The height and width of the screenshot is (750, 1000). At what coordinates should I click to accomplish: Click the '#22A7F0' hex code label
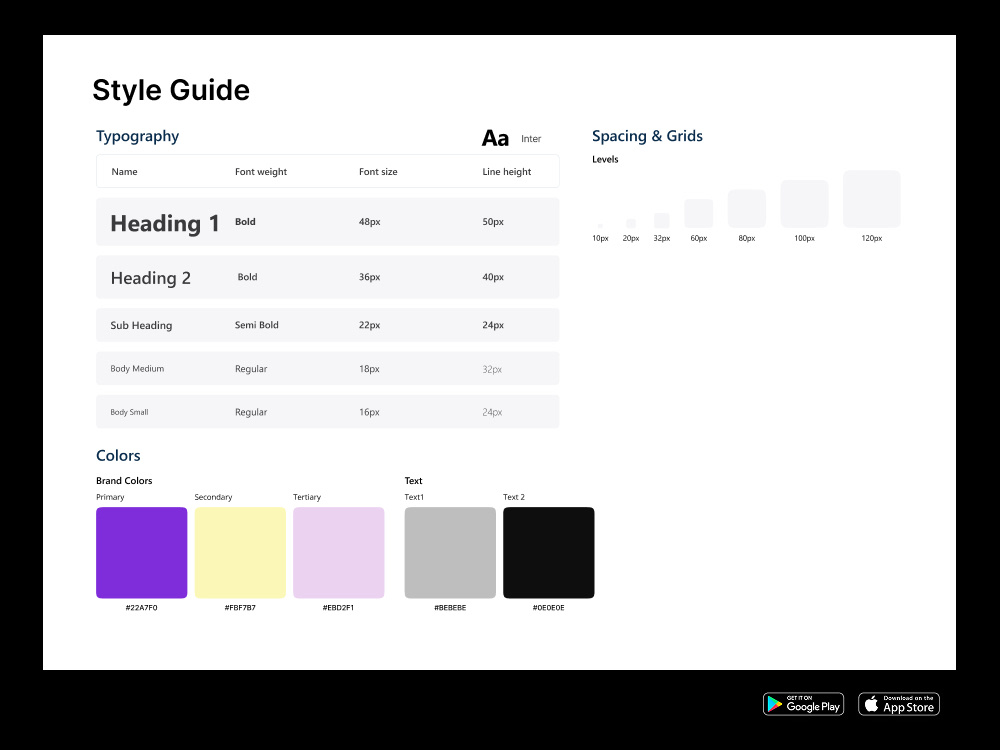click(142, 608)
